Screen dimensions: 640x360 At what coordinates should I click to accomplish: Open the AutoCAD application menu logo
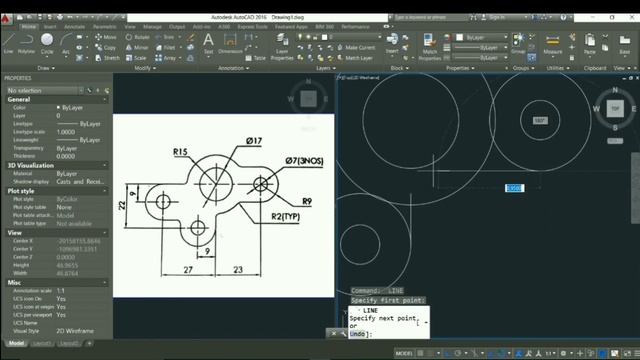(6, 19)
